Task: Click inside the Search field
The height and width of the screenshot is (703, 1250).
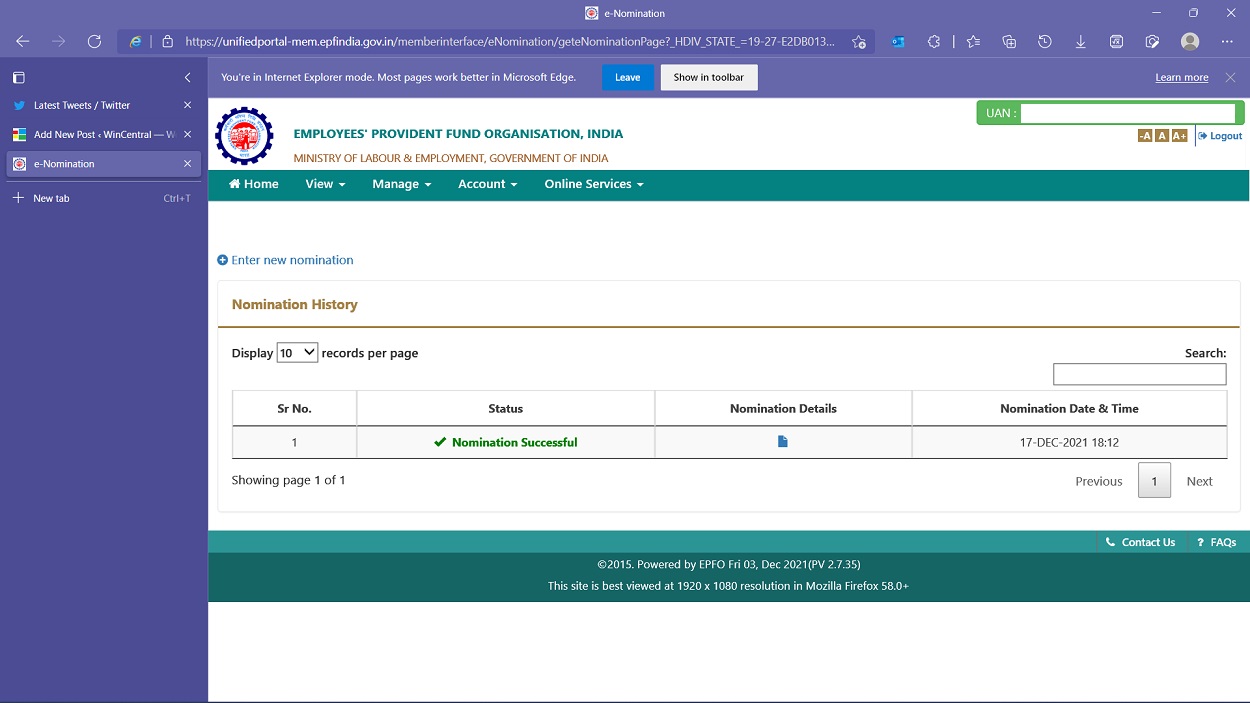Action: coord(1139,373)
